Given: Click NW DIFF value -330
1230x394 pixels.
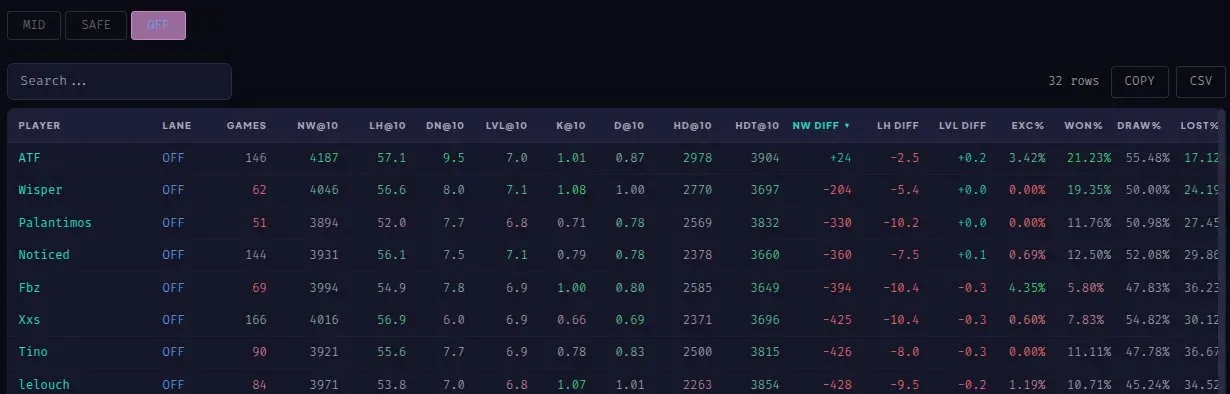Looking at the screenshot, I should pos(837,223).
